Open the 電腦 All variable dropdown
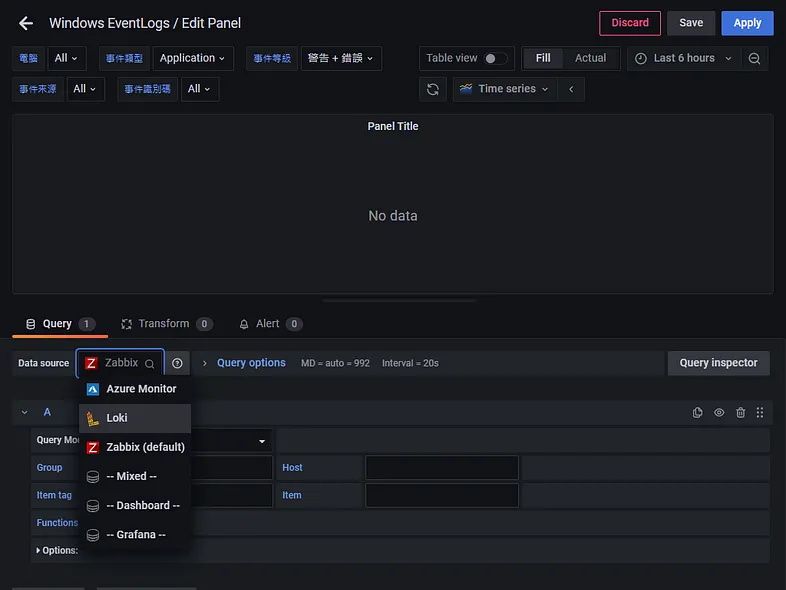The height and width of the screenshot is (590, 786). (67, 58)
